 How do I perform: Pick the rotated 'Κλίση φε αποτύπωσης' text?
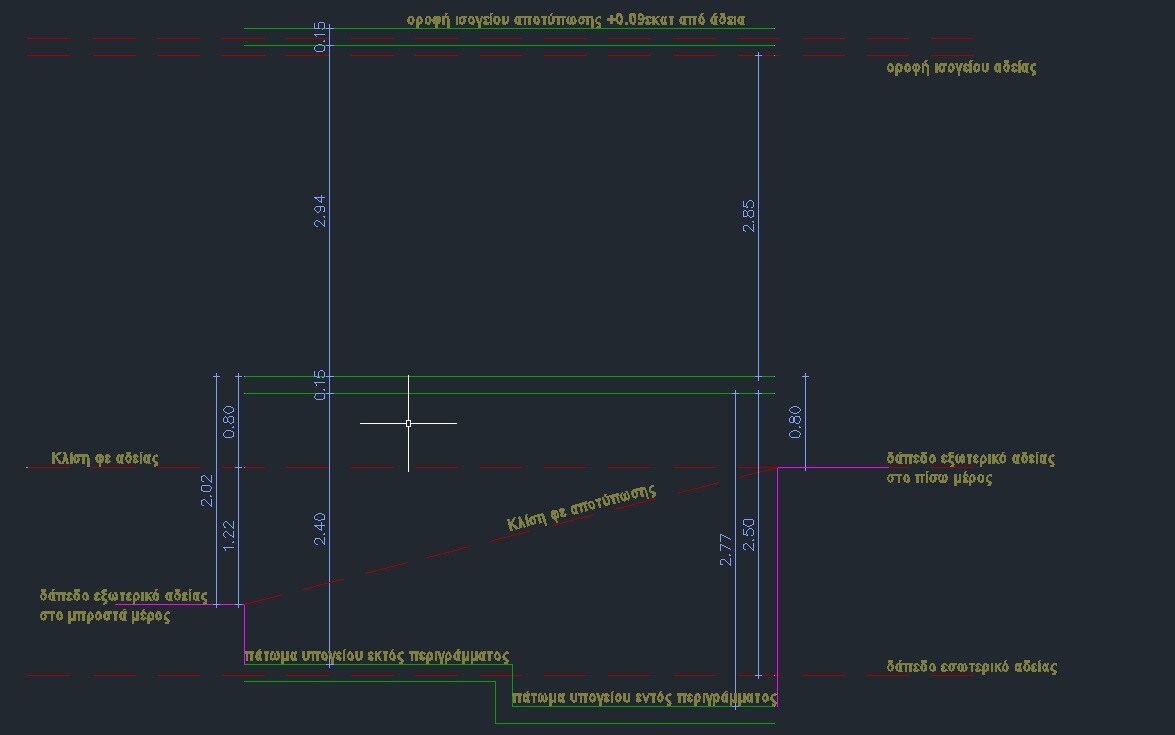pyautogui.click(x=581, y=509)
